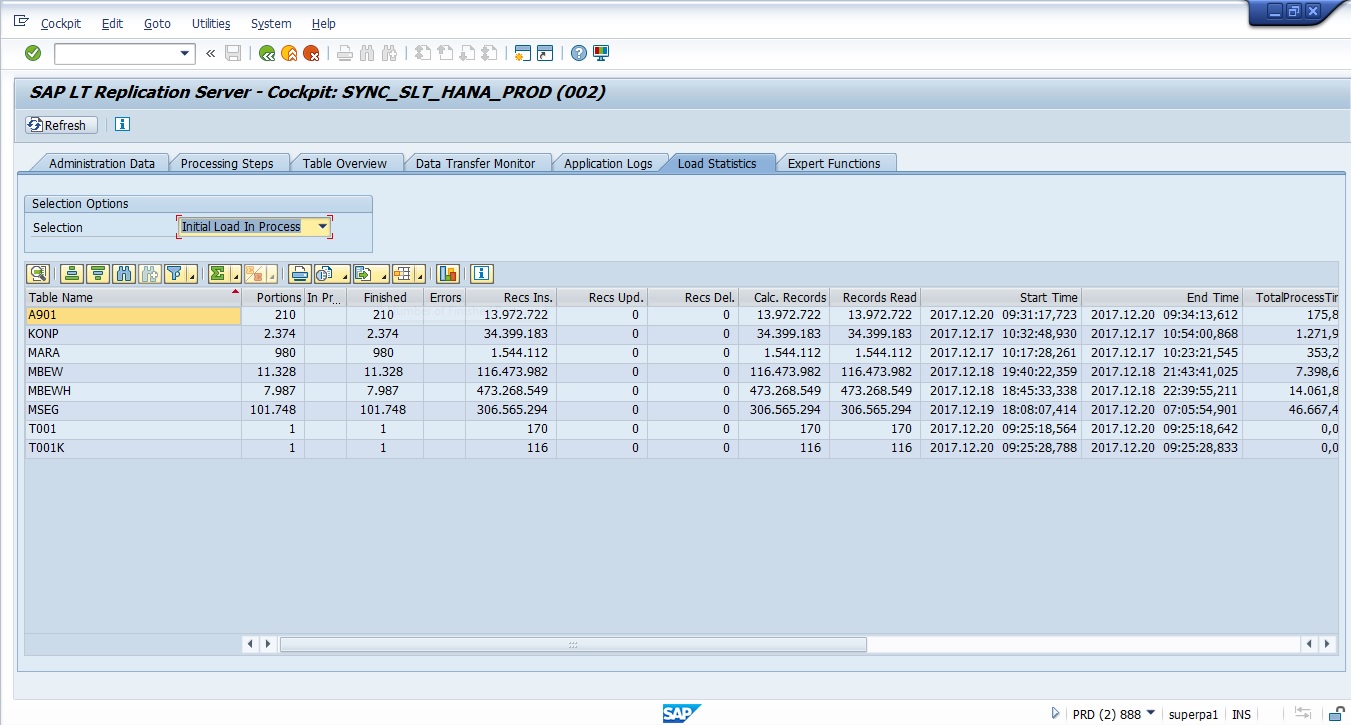Click the Refresh button

click(x=60, y=124)
